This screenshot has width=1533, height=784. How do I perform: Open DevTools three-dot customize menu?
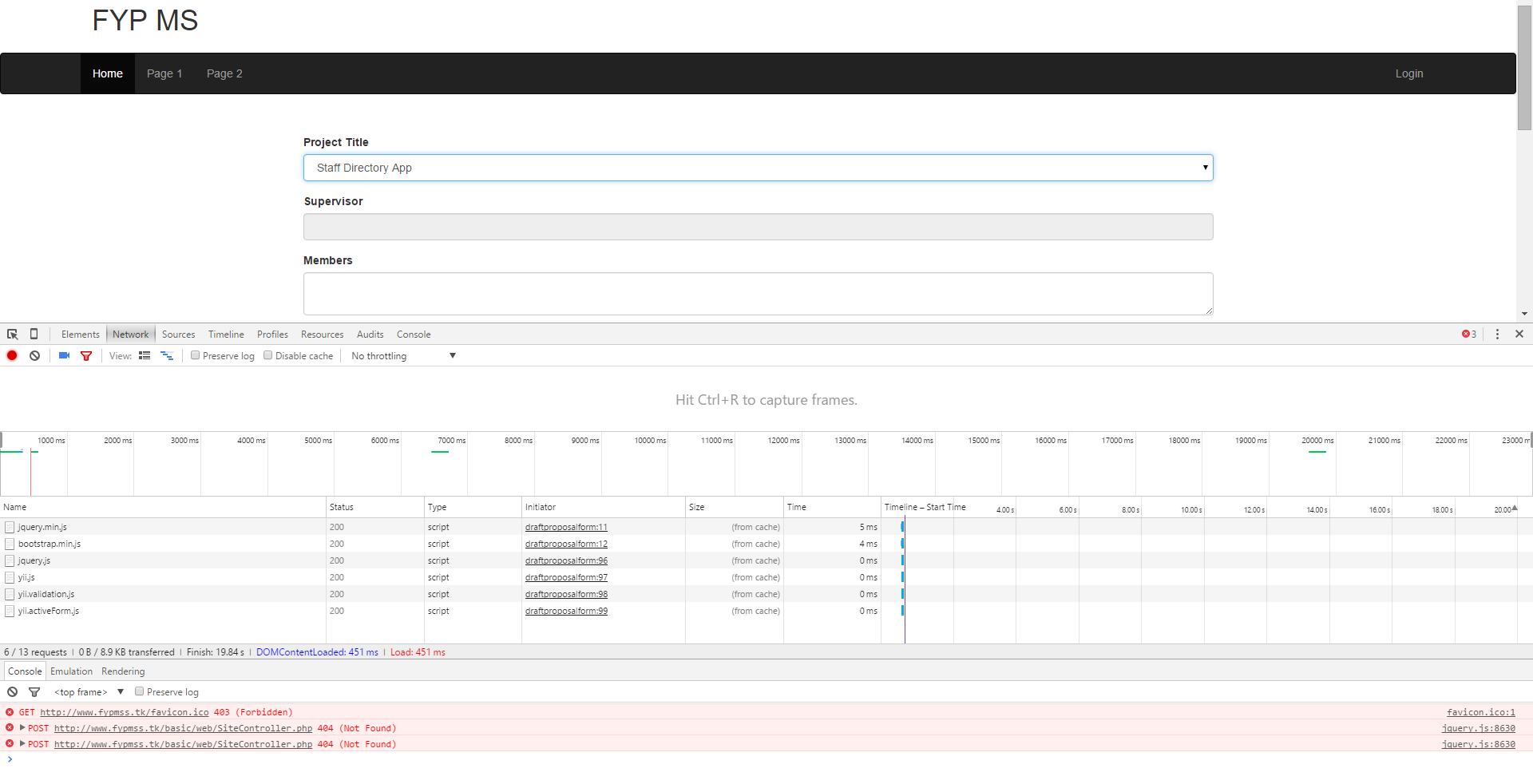1497,334
